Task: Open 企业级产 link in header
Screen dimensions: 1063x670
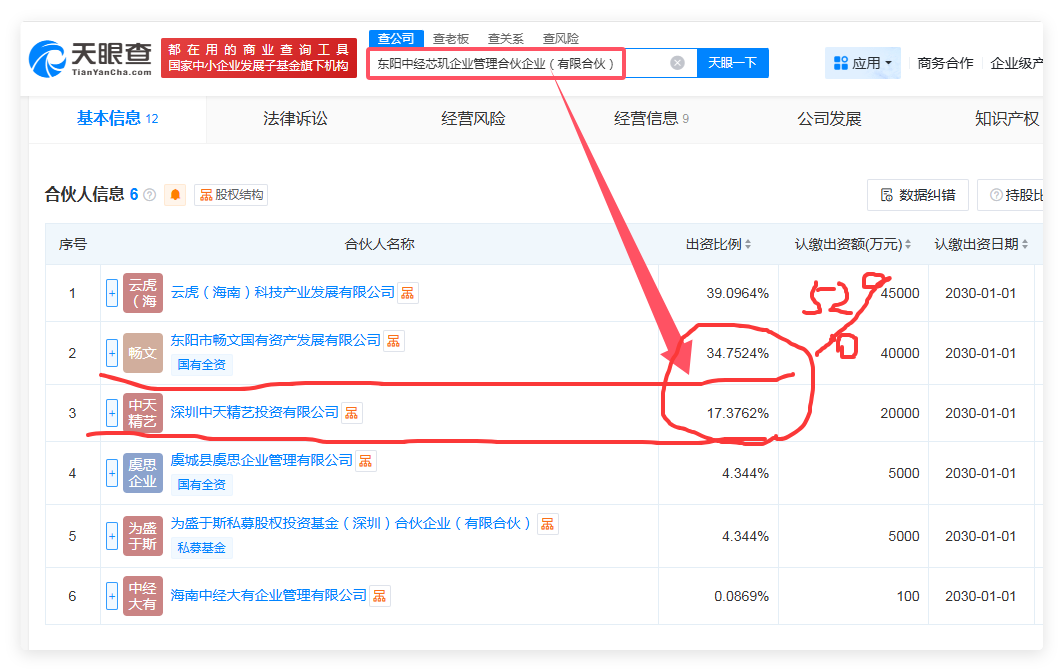Action: coord(1016,63)
